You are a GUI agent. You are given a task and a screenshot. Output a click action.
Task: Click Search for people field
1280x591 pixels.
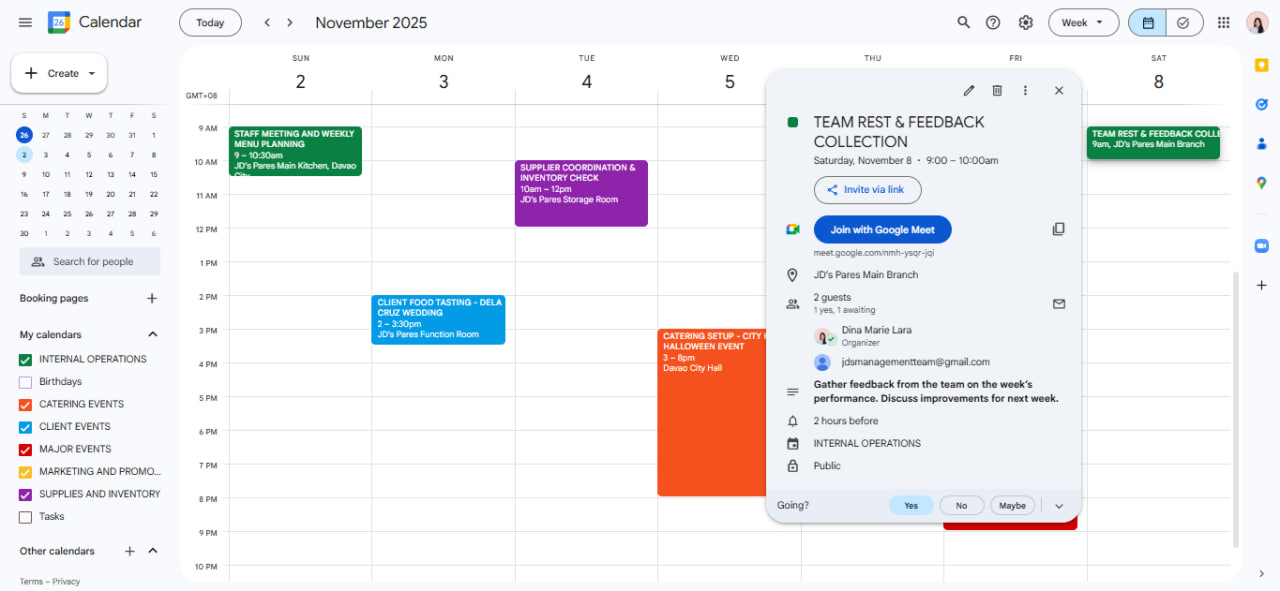pos(90,262)
